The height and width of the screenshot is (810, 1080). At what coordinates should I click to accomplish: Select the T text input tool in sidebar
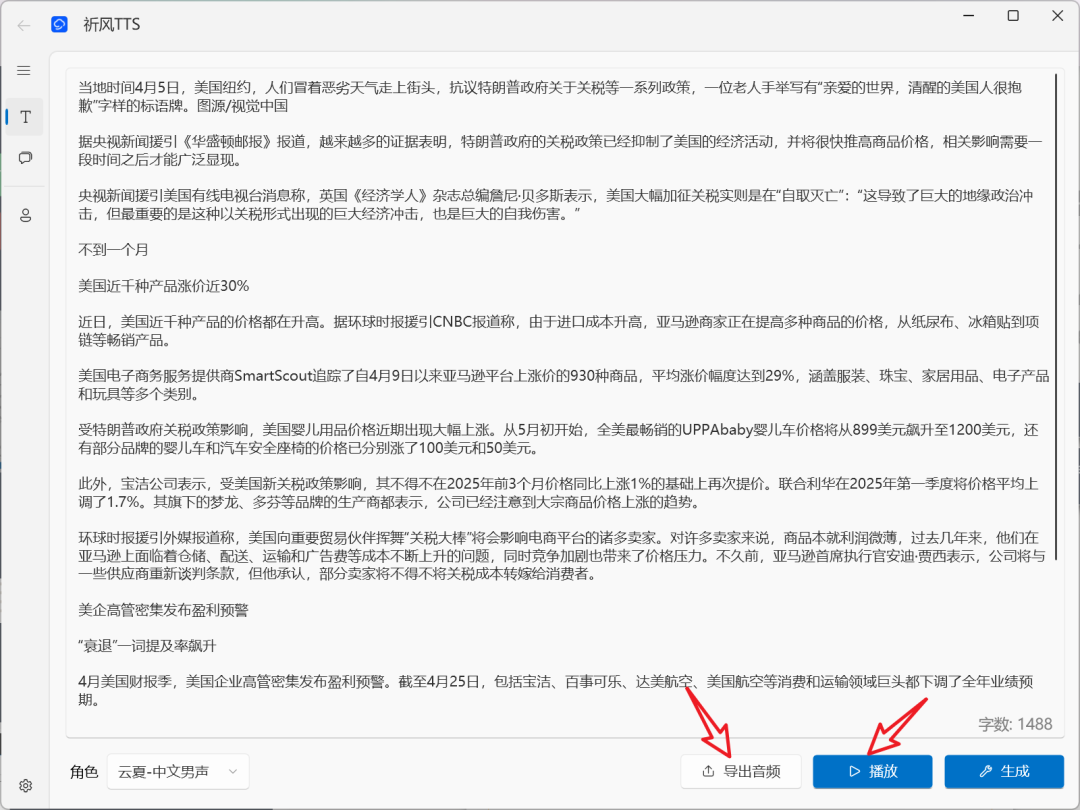[24, 116]
